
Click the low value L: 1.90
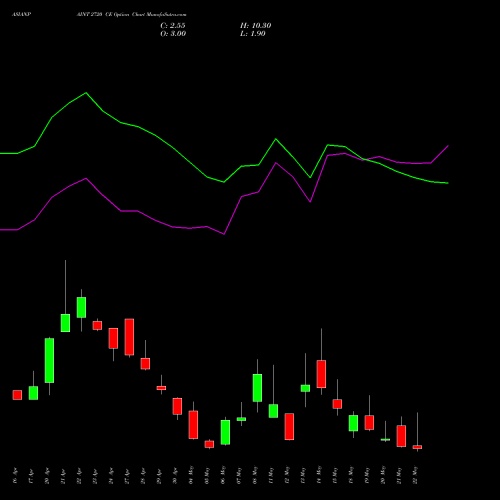pos(253,34)
